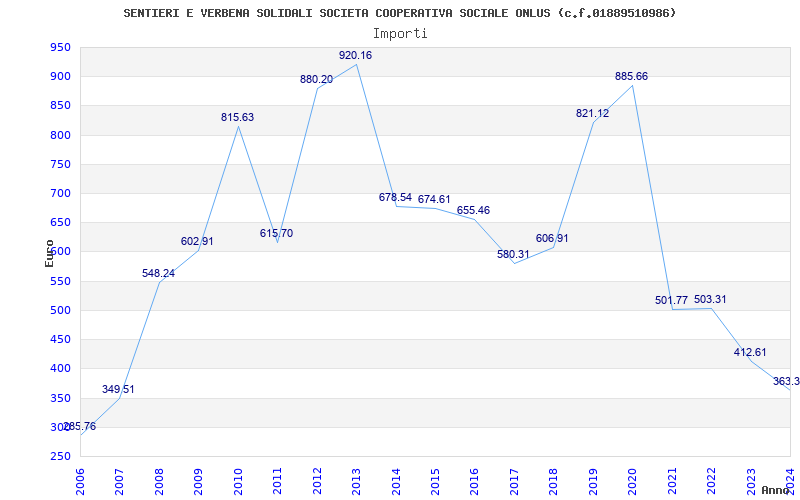The image size is (800, 500).
Task: Click the Anno axis label
Action: (x=775, y=490)
